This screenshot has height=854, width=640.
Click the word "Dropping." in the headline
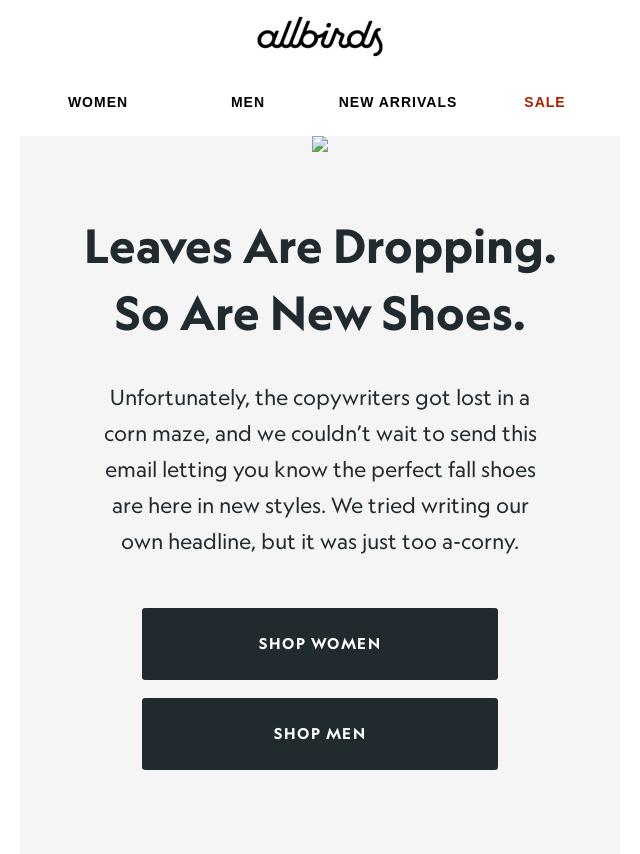point(444,247)
